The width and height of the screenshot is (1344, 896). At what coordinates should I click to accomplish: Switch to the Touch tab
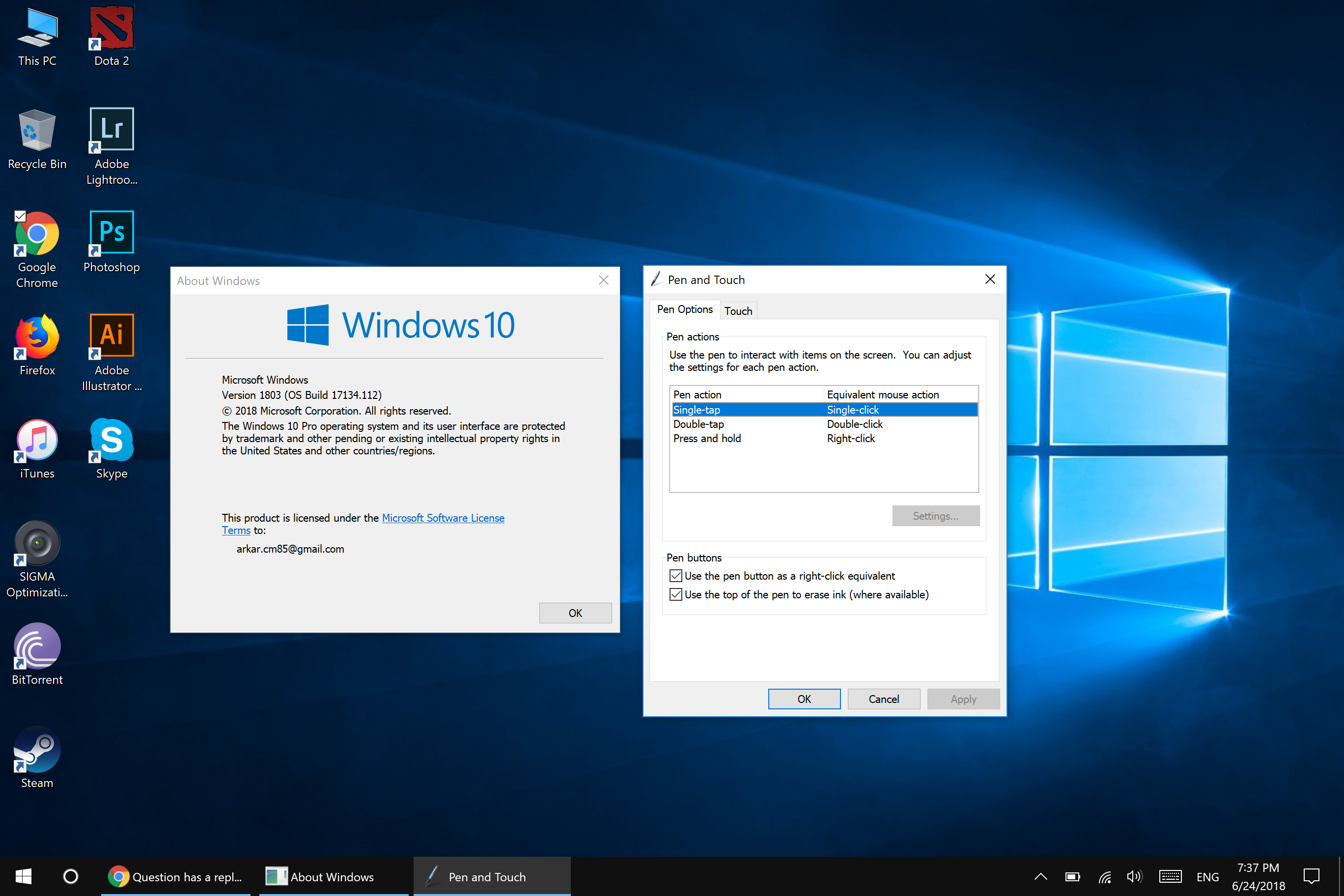[x=738, y=311]
